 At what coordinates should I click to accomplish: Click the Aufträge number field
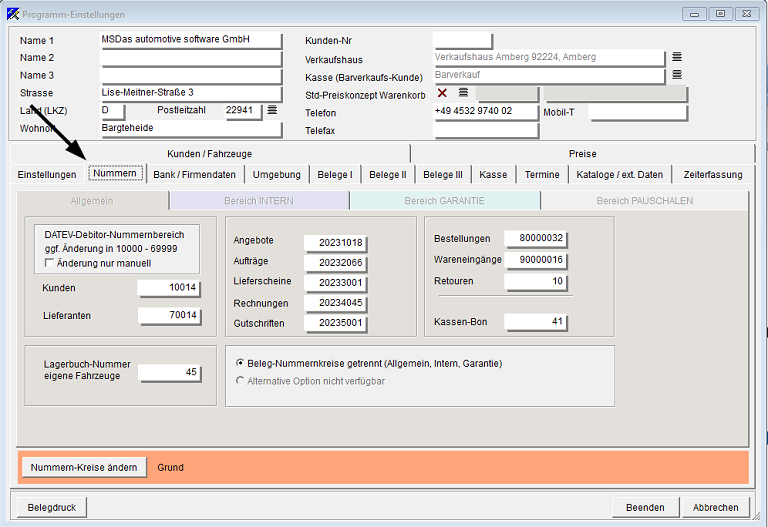point(336,263)
